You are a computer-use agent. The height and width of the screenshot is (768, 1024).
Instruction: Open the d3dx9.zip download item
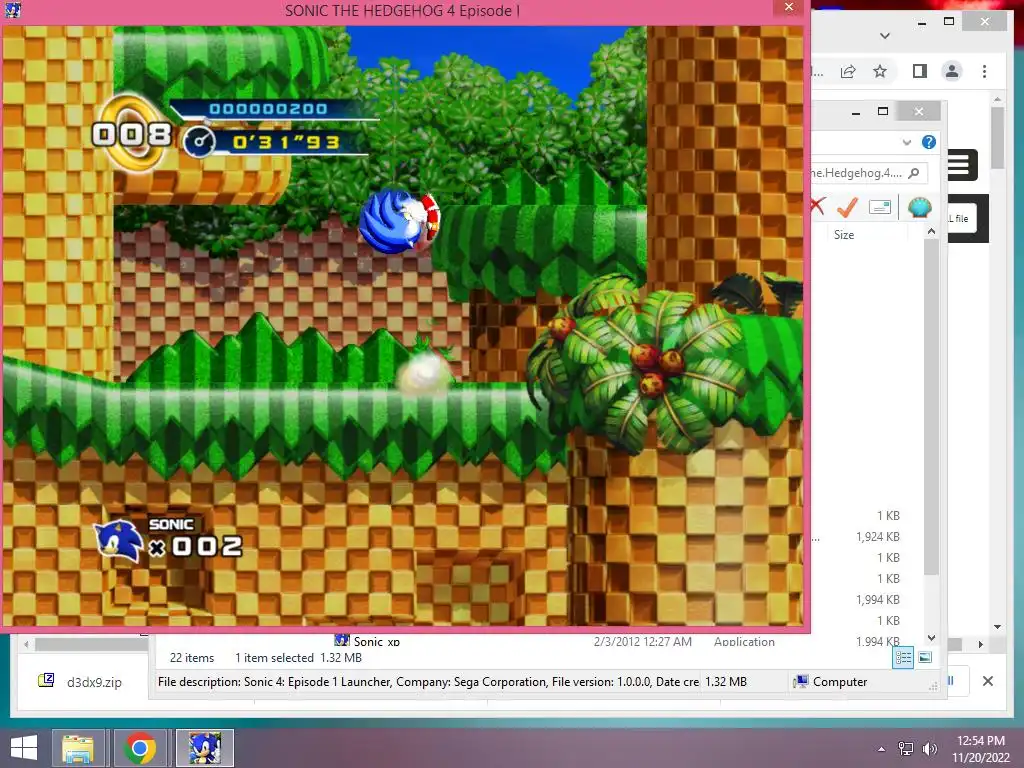pyautogui.click(x=81, y=682)
